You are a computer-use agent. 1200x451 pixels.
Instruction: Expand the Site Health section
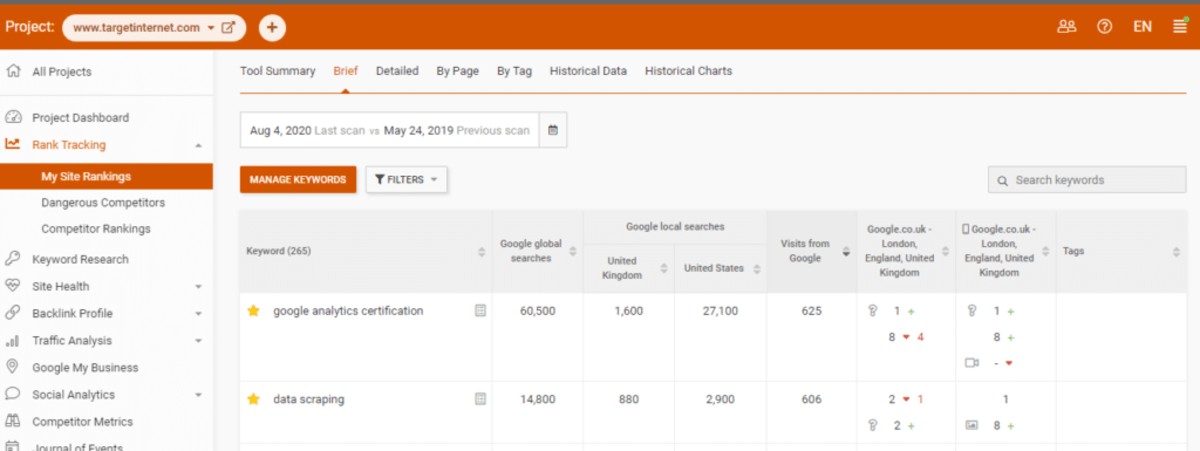pyautogui.click(x=198, y=287)
